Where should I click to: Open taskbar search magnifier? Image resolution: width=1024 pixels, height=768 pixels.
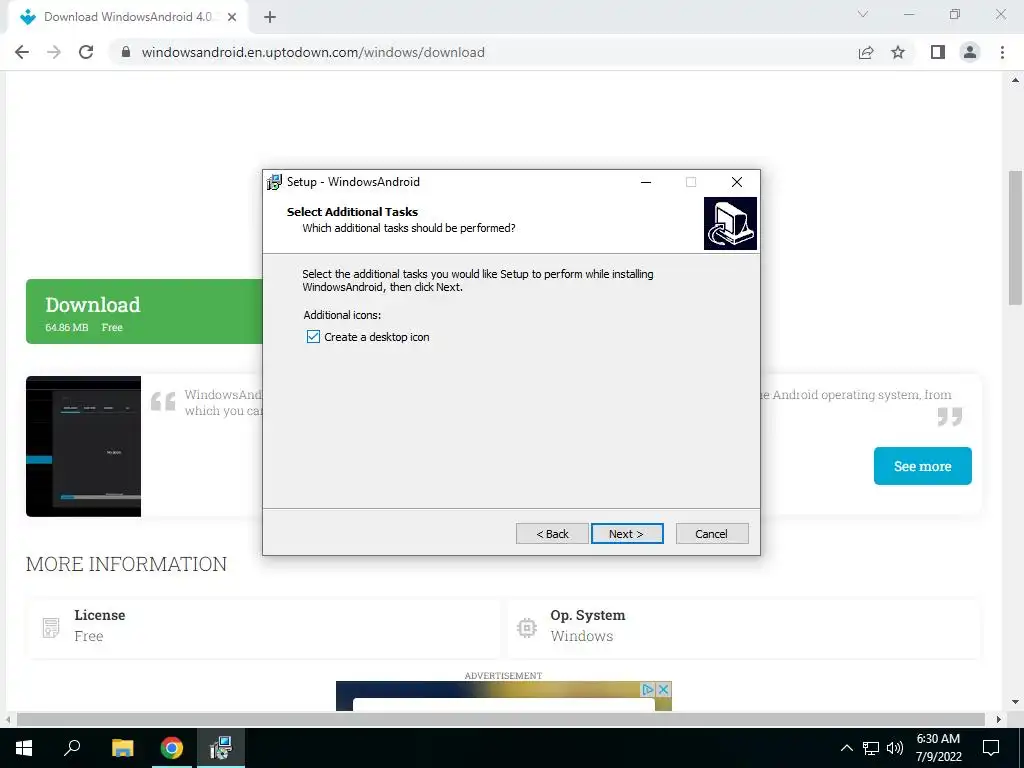pos(72,748)
